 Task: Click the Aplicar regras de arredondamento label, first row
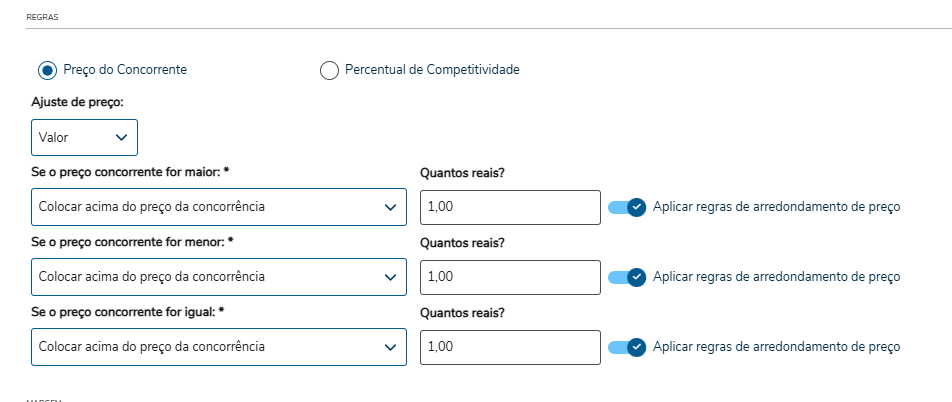coord(776,207)
